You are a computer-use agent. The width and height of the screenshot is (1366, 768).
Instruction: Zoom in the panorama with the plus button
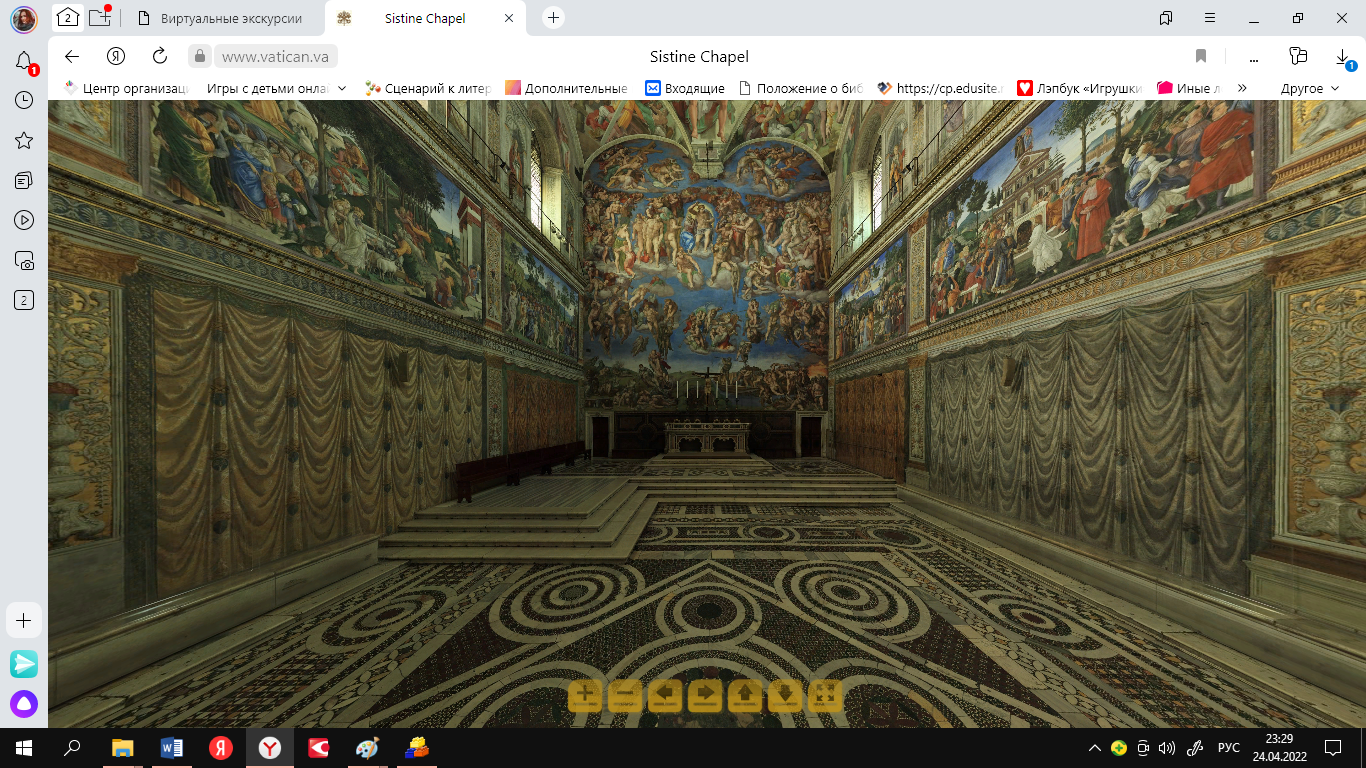pyautogui.click(x=585, y=695)
